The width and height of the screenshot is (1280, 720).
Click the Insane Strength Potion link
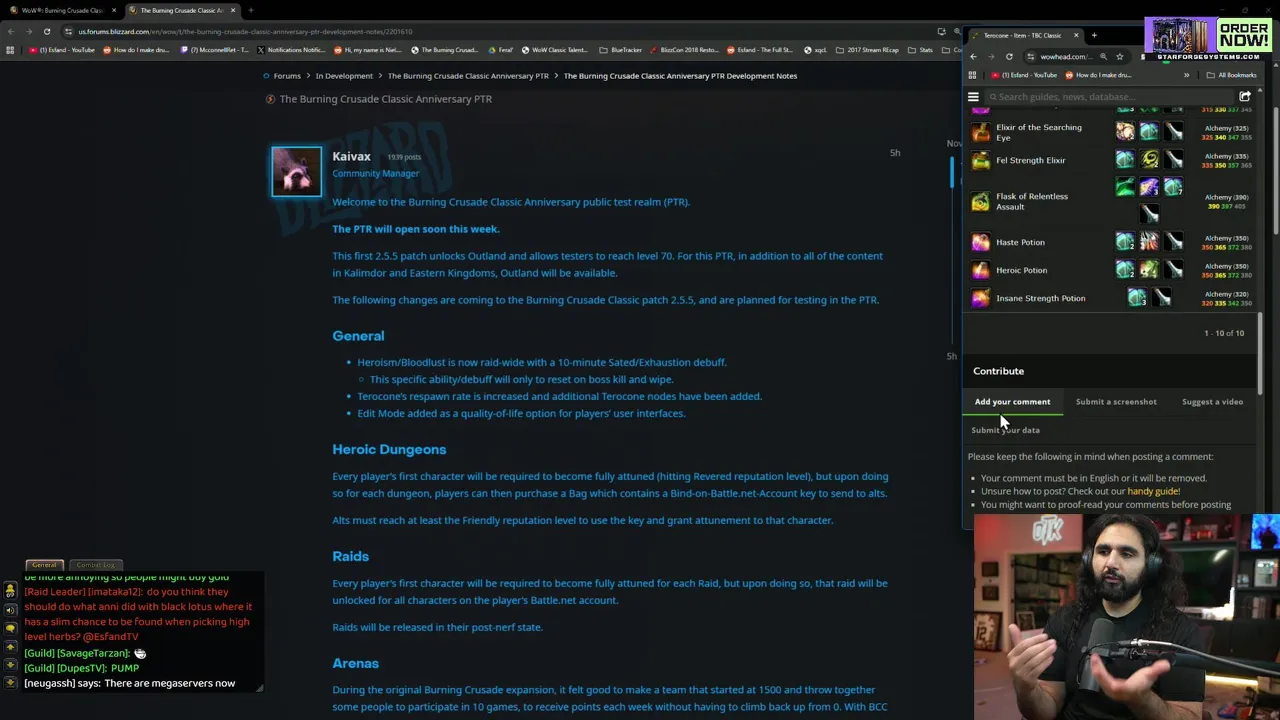click(1040, 298)
